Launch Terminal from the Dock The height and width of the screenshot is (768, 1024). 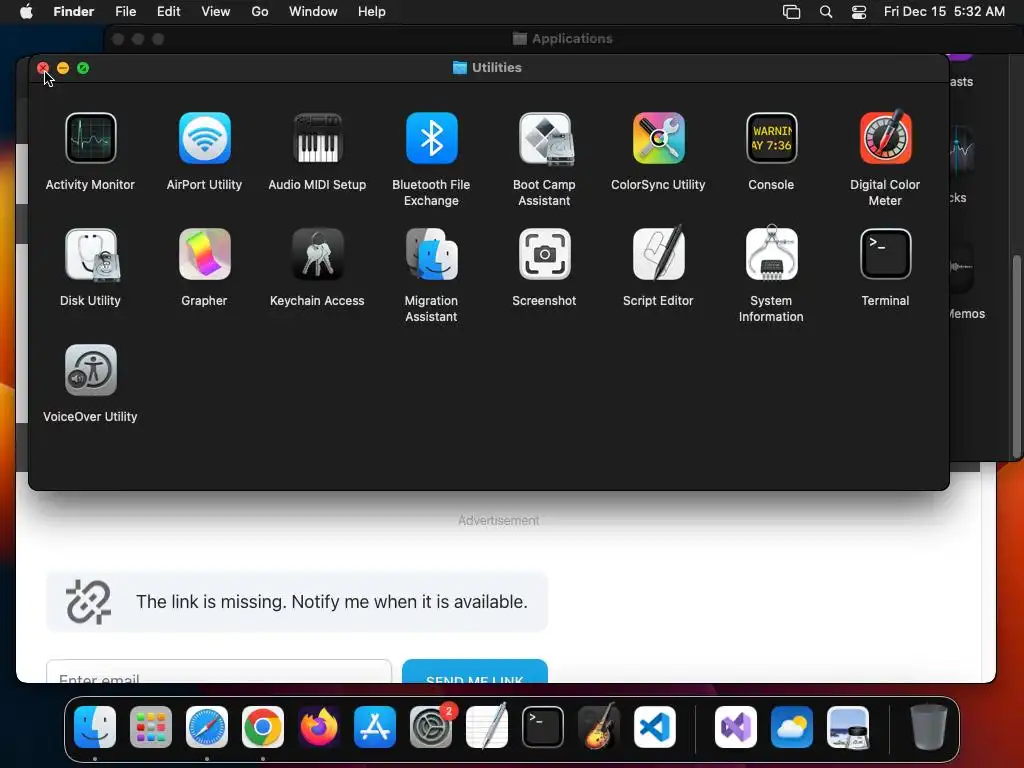[x=543, y=727]
